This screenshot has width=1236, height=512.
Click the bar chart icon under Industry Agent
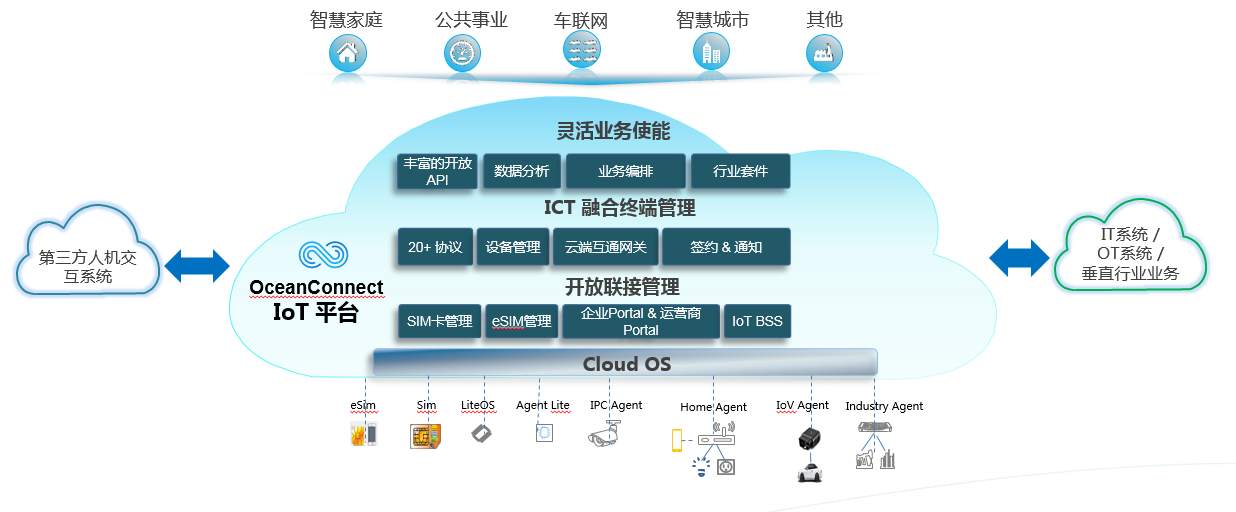[x=887, y=459]
